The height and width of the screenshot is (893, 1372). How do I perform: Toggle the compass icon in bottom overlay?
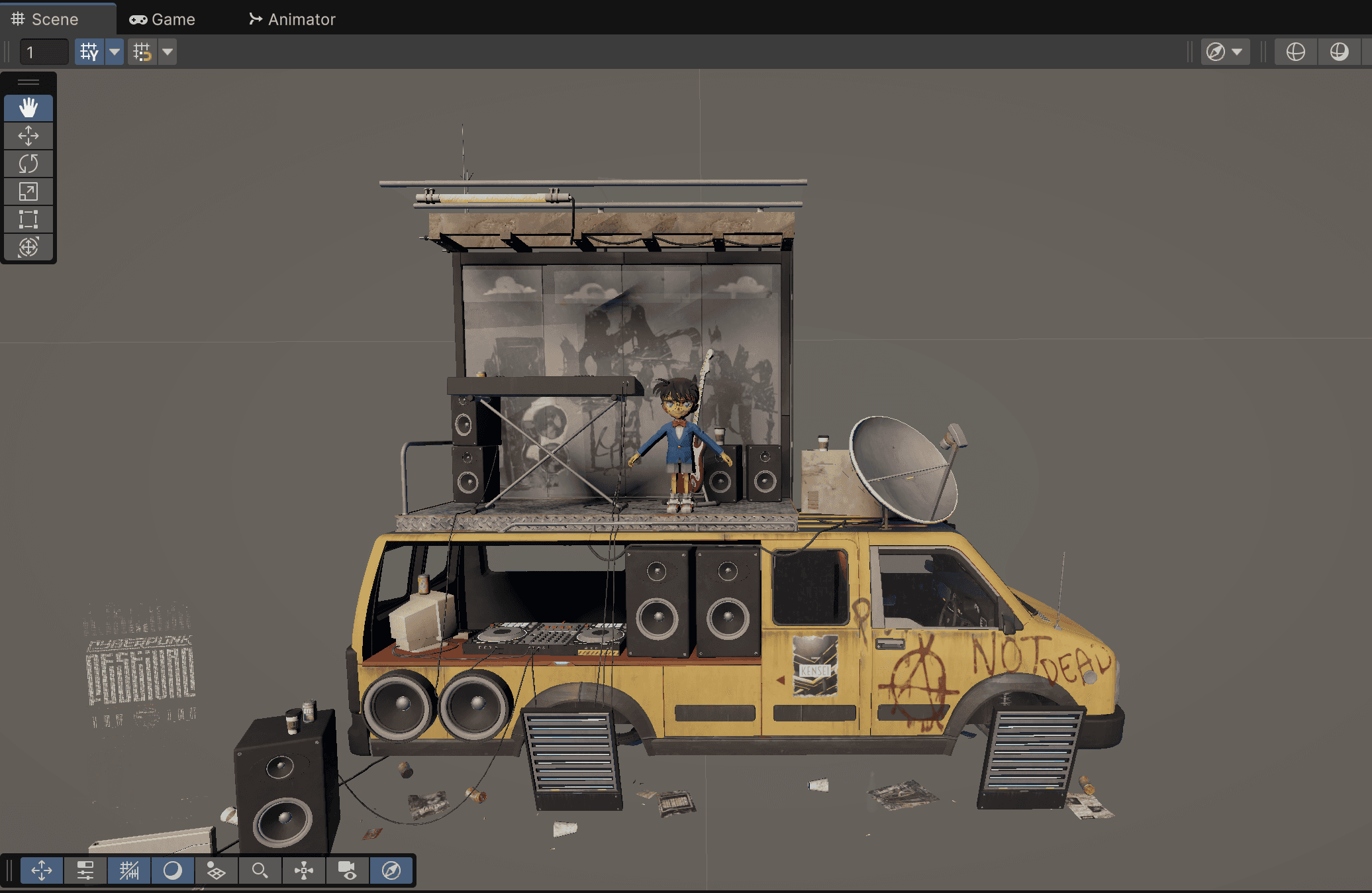point(391,870)
